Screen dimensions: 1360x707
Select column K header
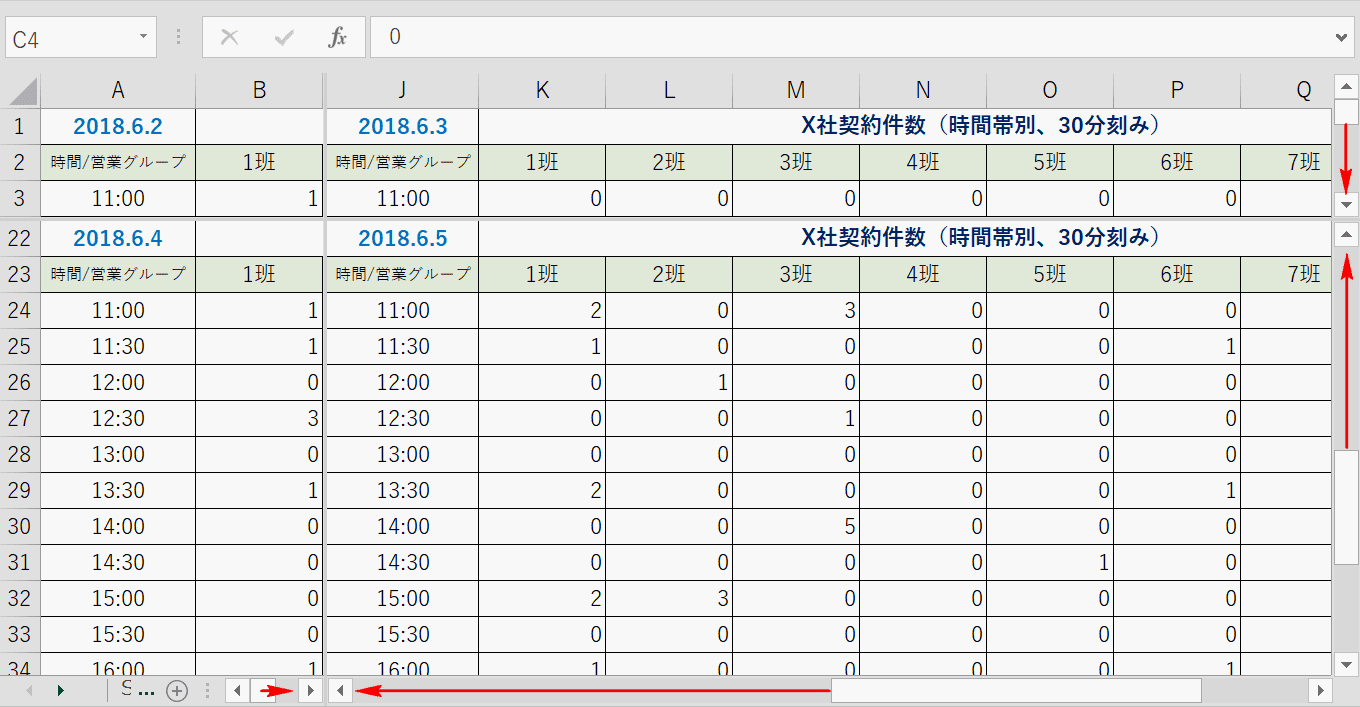[x=542, y=90]
